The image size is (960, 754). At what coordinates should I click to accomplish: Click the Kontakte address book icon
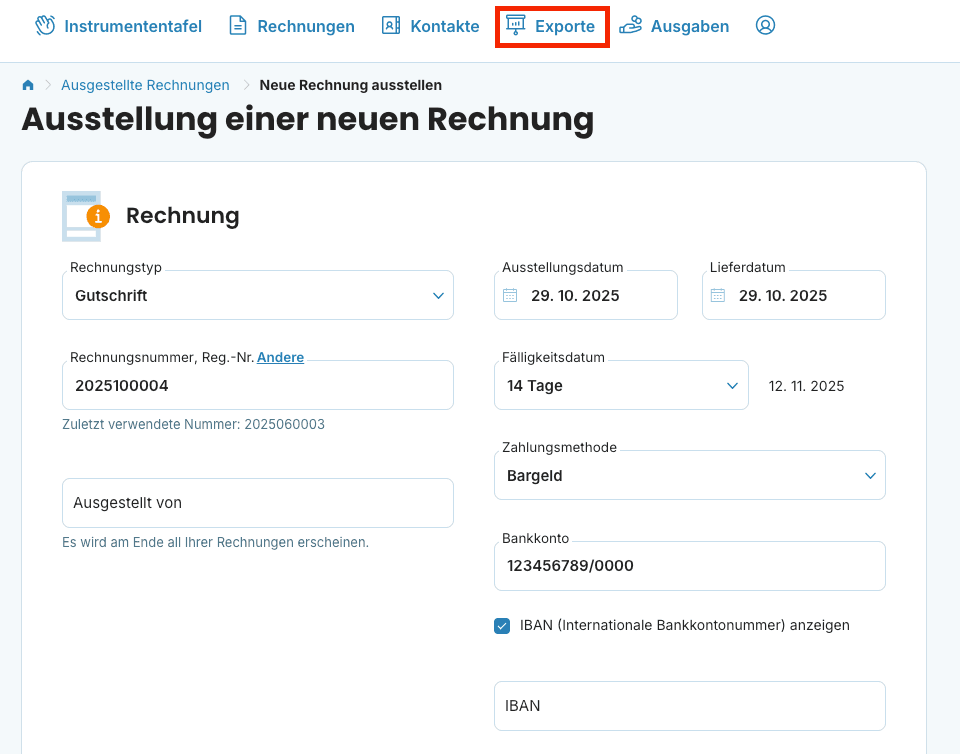coord(391,26)
